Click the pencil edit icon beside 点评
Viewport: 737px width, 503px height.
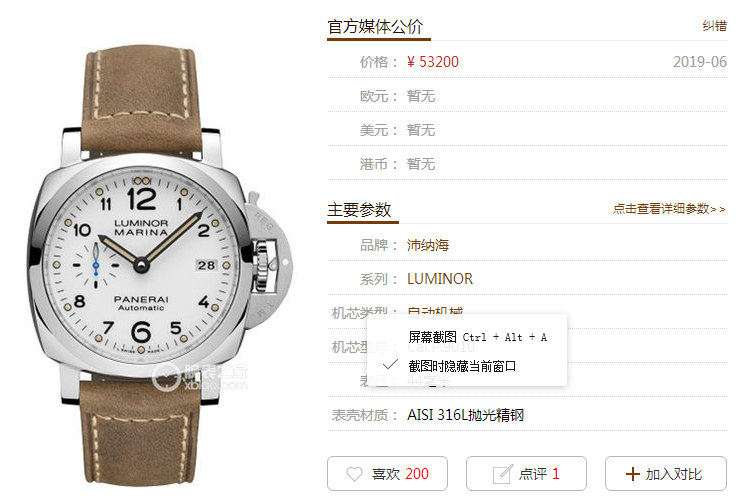(502, 474)
